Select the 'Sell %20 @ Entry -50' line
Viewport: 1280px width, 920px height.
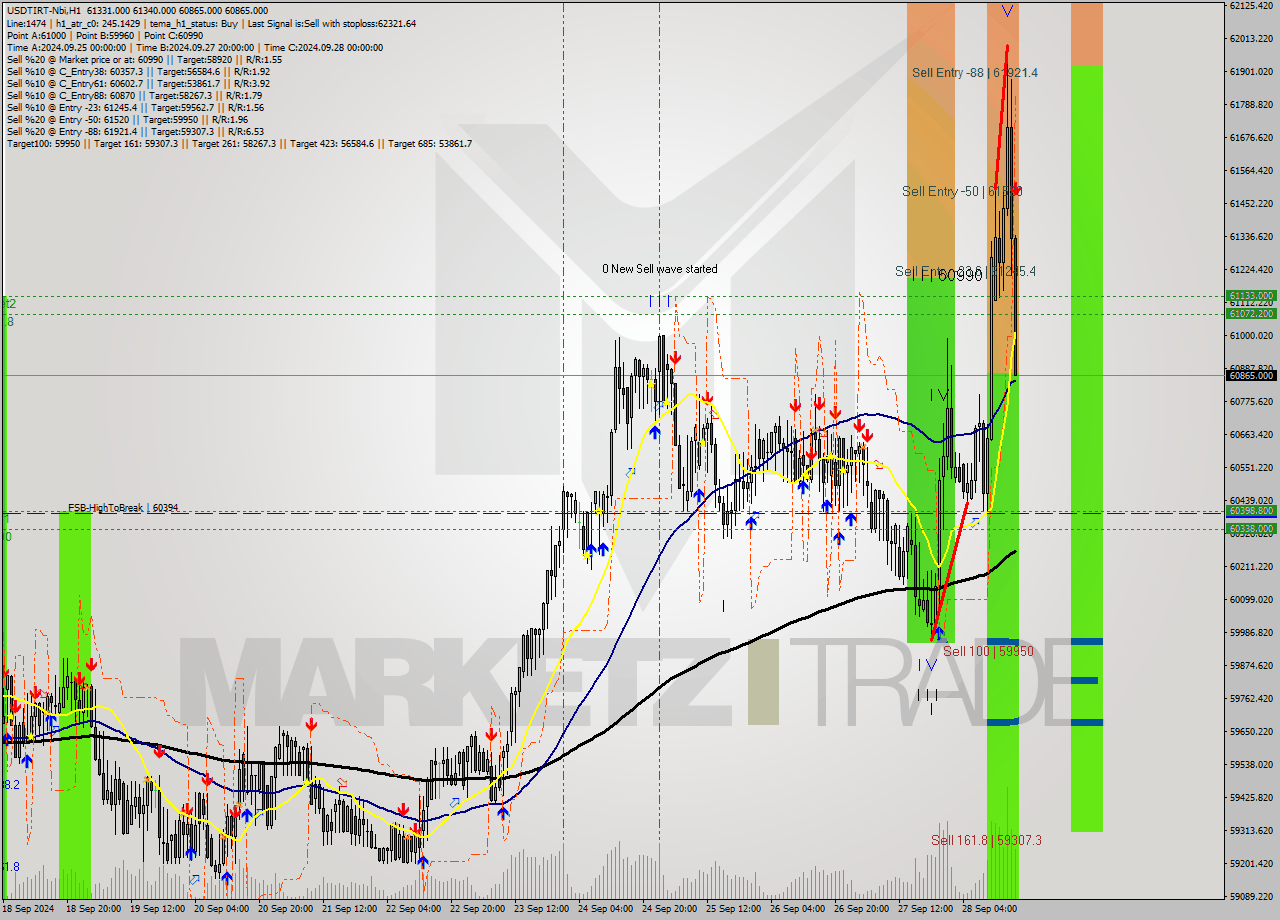pyautogui.click(x=128, y=119)
